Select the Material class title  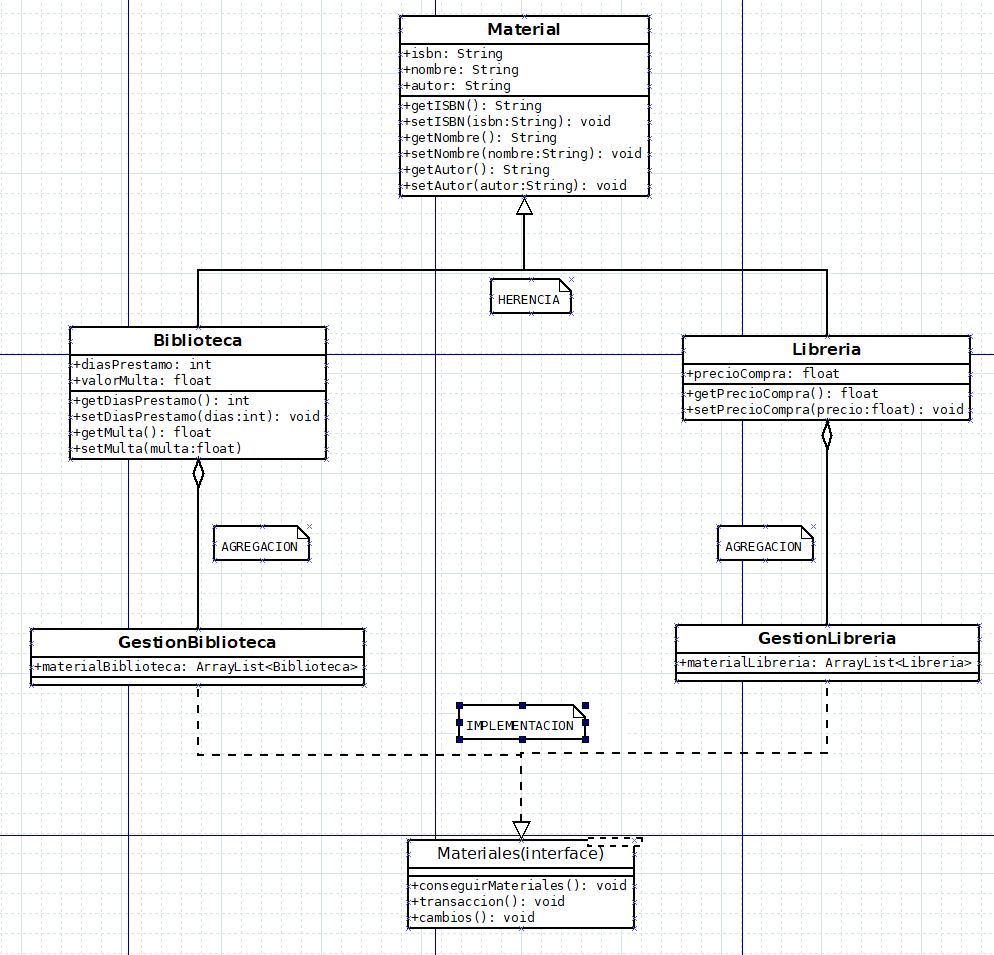point(524,30)
